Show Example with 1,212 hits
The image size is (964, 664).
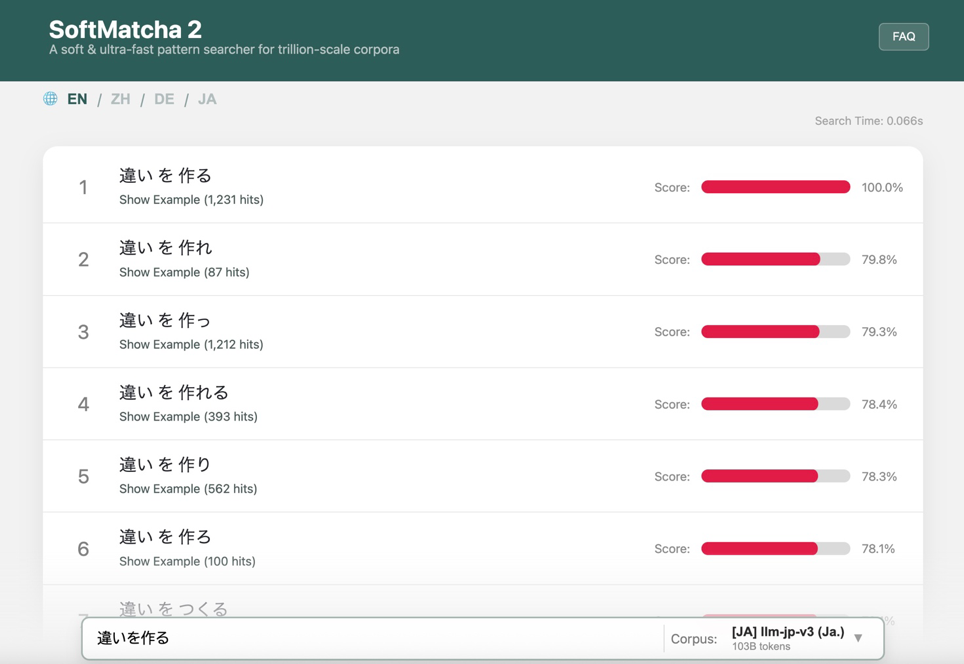pyautogui.click(x=191, y=344)
